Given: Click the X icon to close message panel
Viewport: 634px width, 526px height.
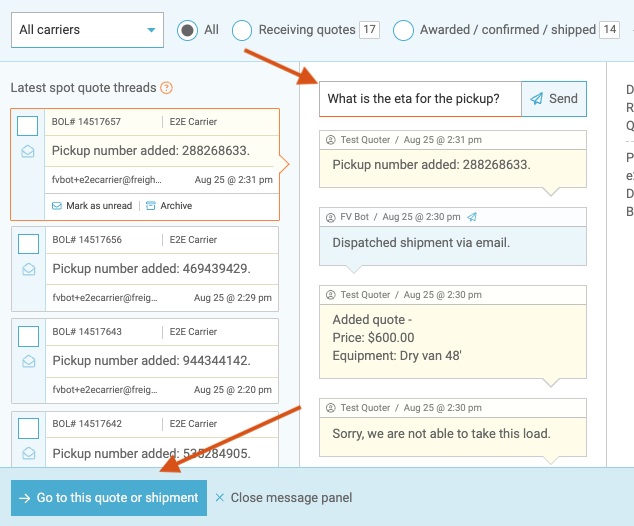Looking at the screenshot, I should coord(219,498).
